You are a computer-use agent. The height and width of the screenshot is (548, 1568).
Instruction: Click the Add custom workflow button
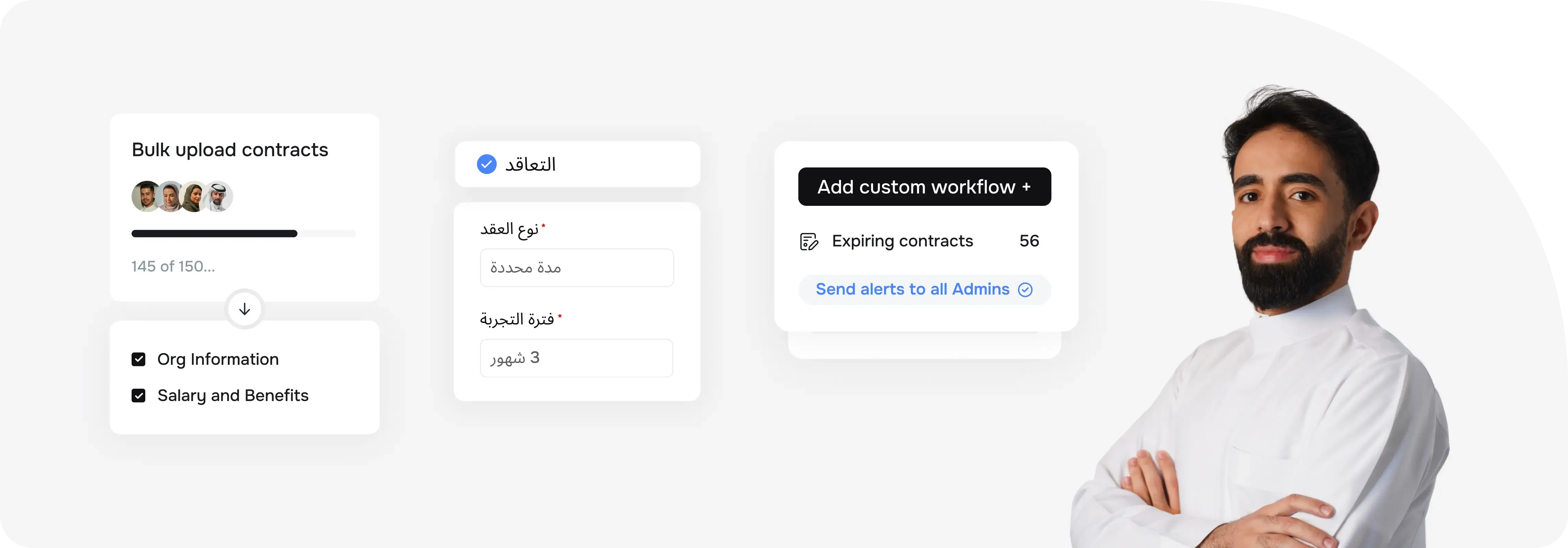[x=924, y=187]
